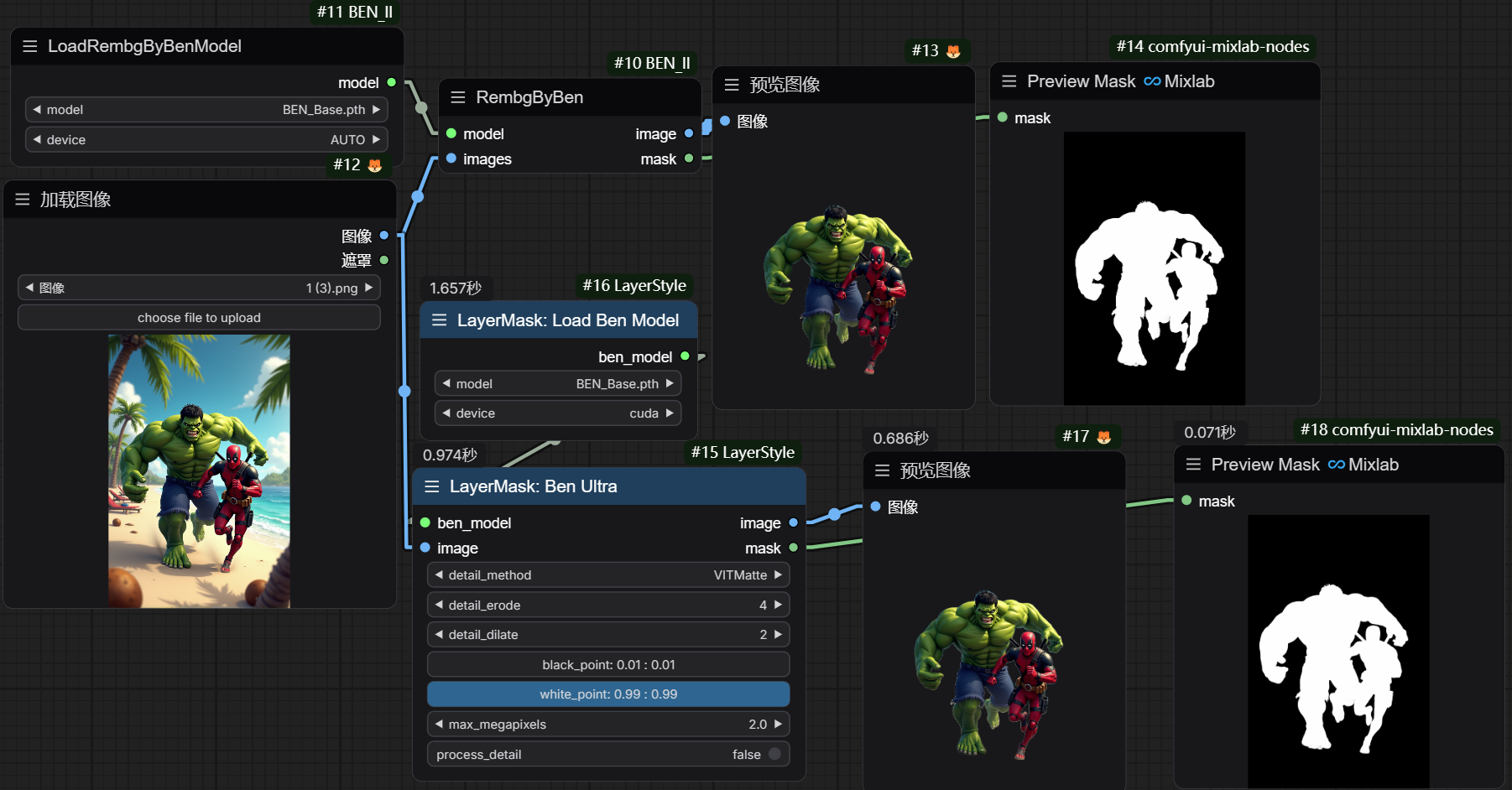Click mask preview in upper Preview Mask node
Image resolution: width=1512 pixels, height=790 pixels.
[1154, 268]
